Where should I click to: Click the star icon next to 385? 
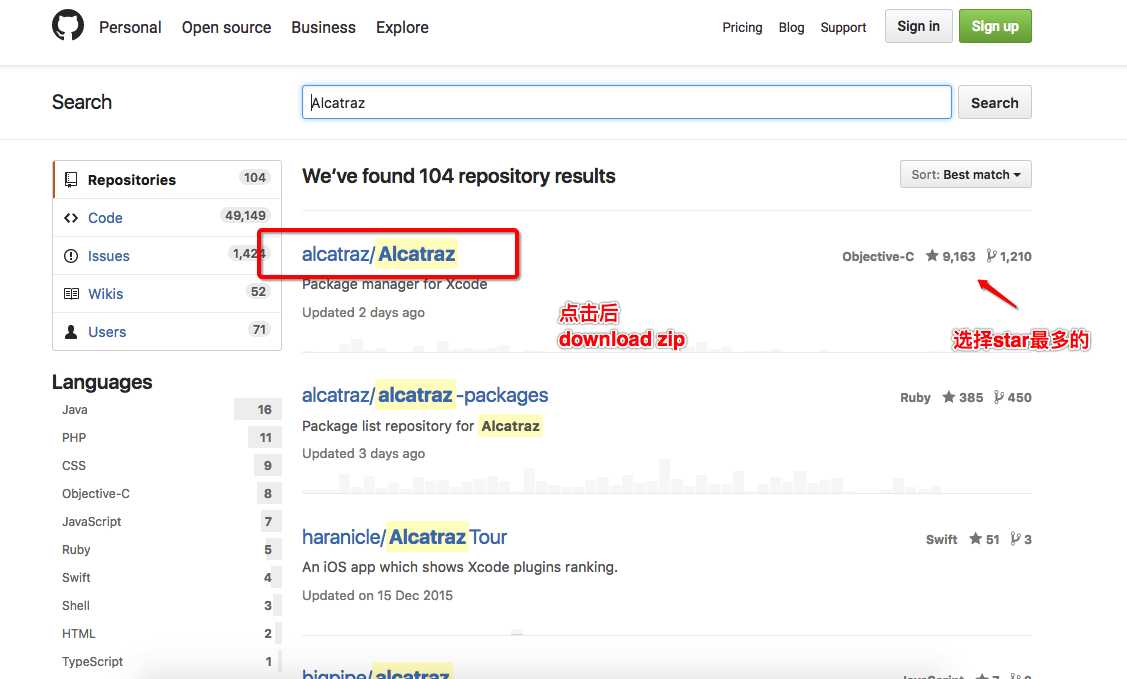(x=948, y=397)
